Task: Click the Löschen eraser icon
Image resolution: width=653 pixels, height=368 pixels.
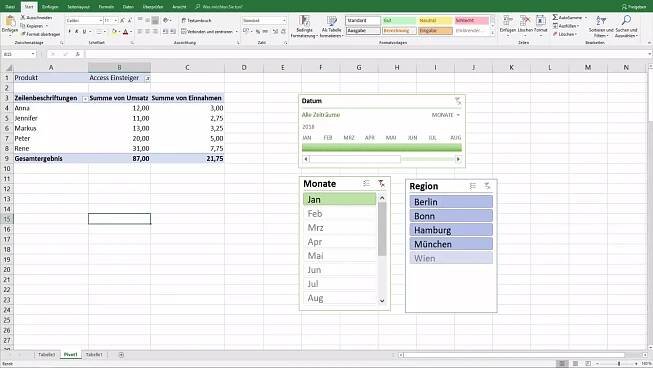Action: [x=555, y=34]
